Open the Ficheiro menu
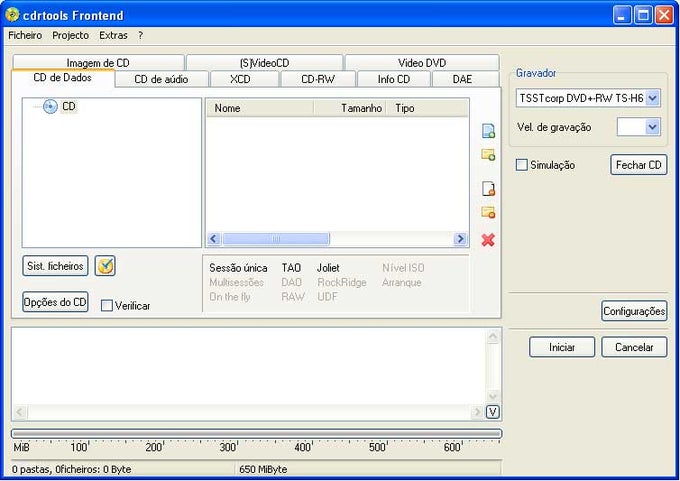Screen dimensions: 680x481 pyautogui.click(x=25, y=36)
